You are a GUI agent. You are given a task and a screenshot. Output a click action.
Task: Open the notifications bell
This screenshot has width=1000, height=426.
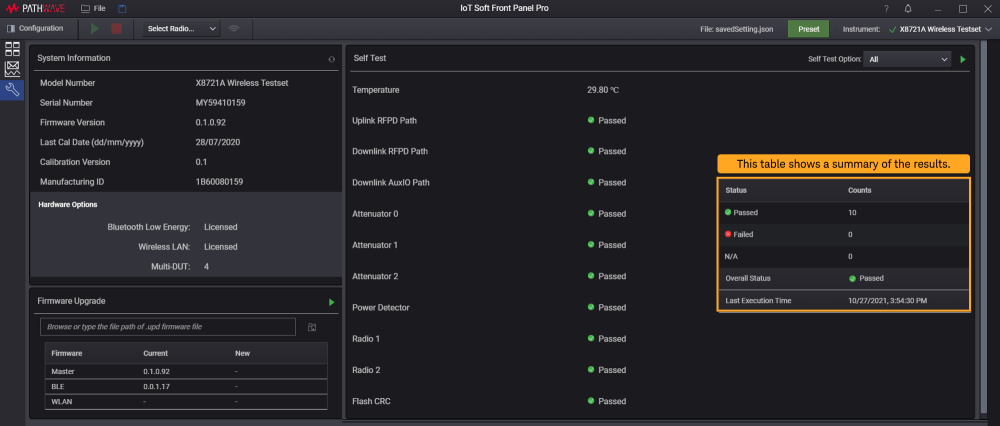pyautogui.click(x=908, y=8)
